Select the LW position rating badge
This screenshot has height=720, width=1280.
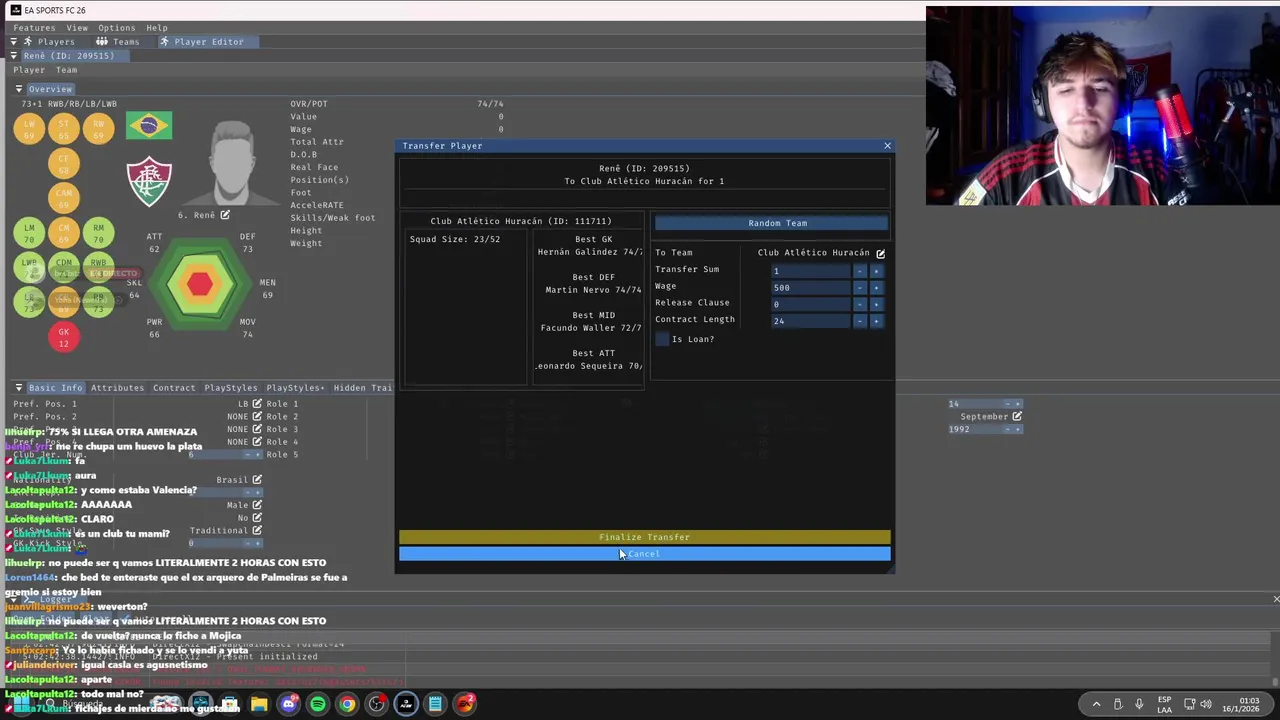pos(29,129)
